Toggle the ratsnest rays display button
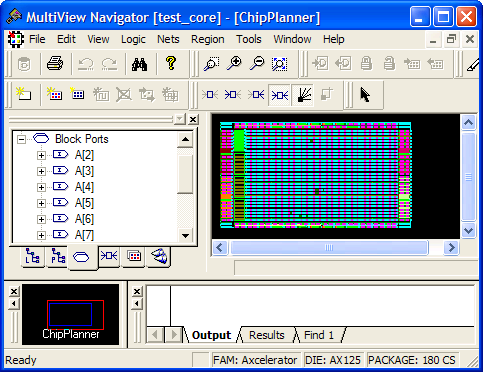Image resolution: width=483 pixels, height=372 pixels. pyautogui.click(x=303, y=95)
